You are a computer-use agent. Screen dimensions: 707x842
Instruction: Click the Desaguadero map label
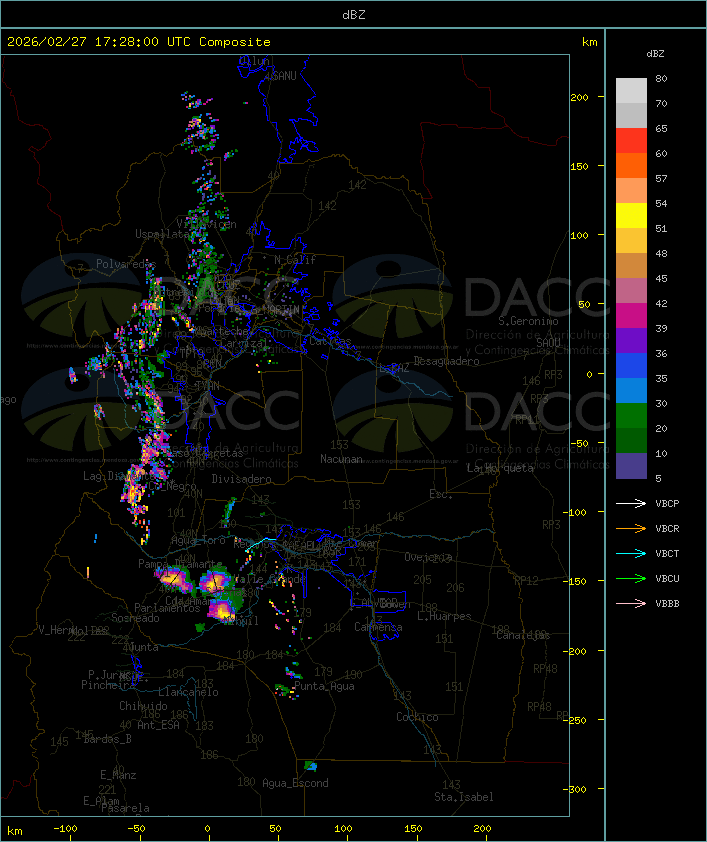[446, 361]
